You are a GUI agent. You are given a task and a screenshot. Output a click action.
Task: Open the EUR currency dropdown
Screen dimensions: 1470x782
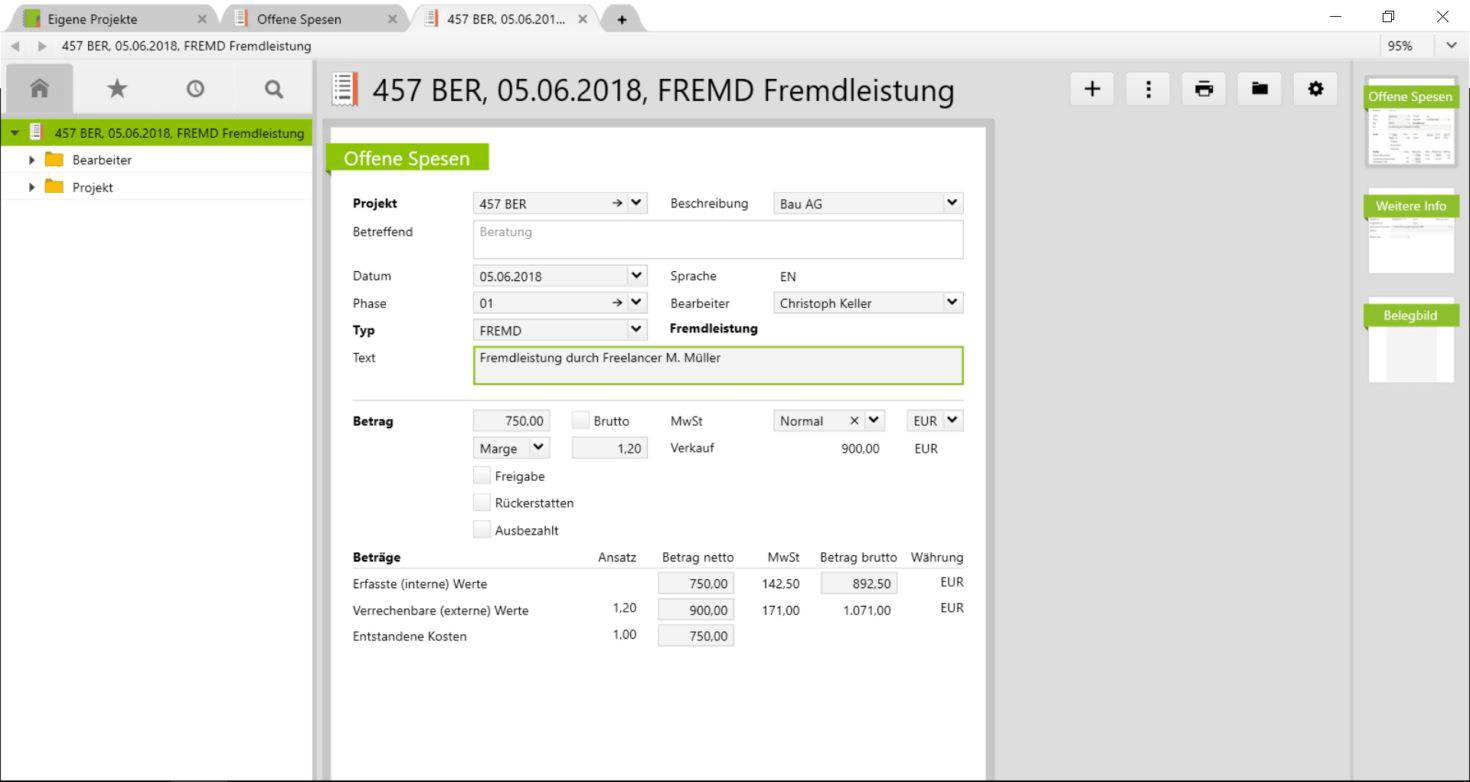pos(951,421)
